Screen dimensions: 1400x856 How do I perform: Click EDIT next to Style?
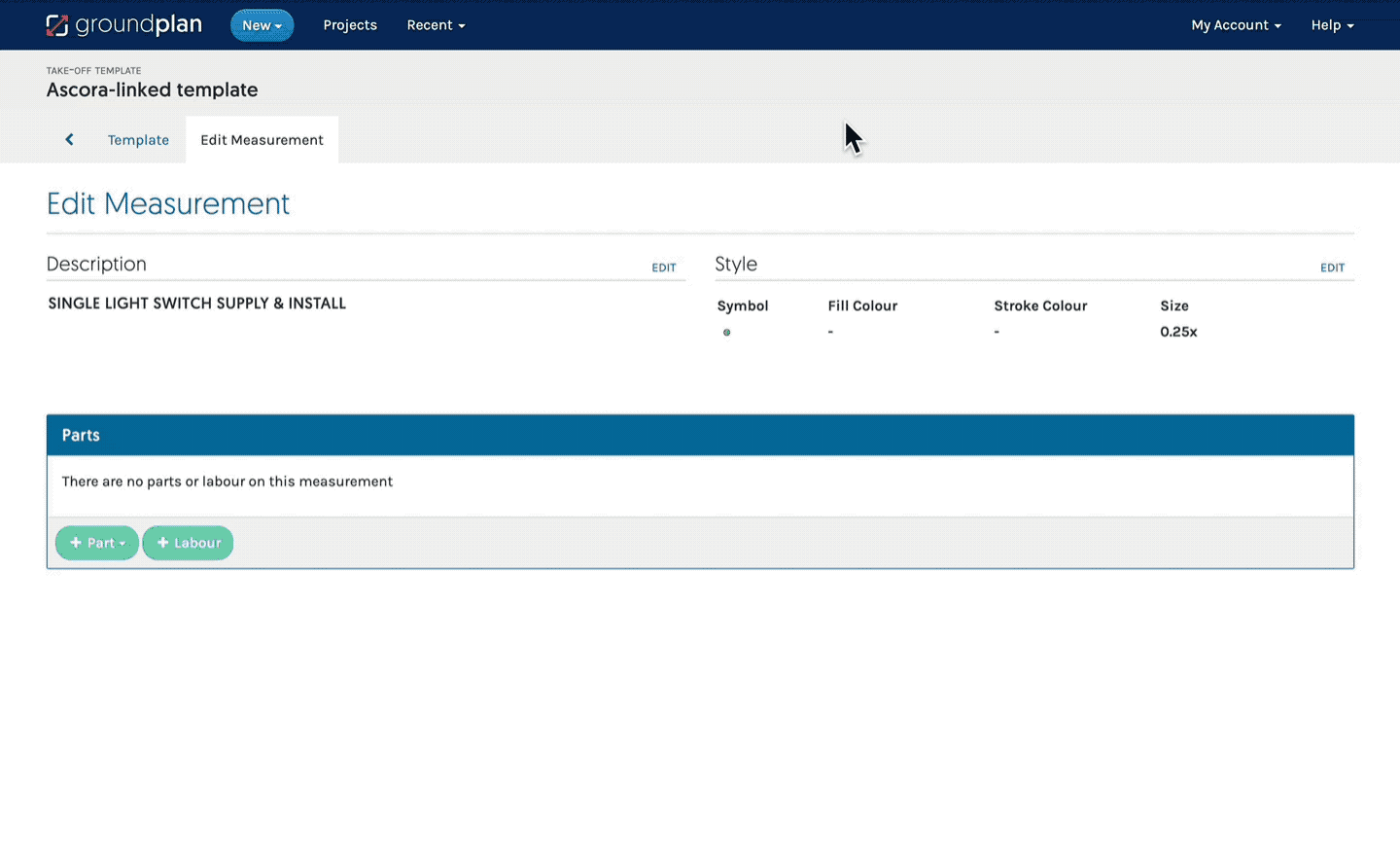pos(1332,267)
